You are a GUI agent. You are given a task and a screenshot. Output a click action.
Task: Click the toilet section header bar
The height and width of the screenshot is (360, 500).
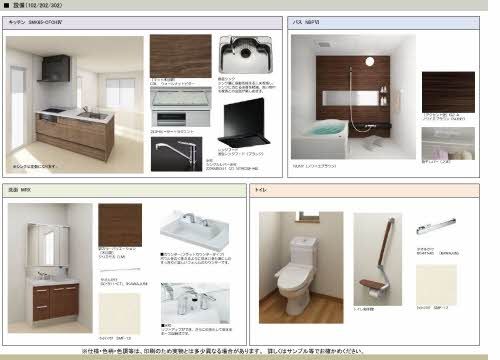(x=364, y=190)
